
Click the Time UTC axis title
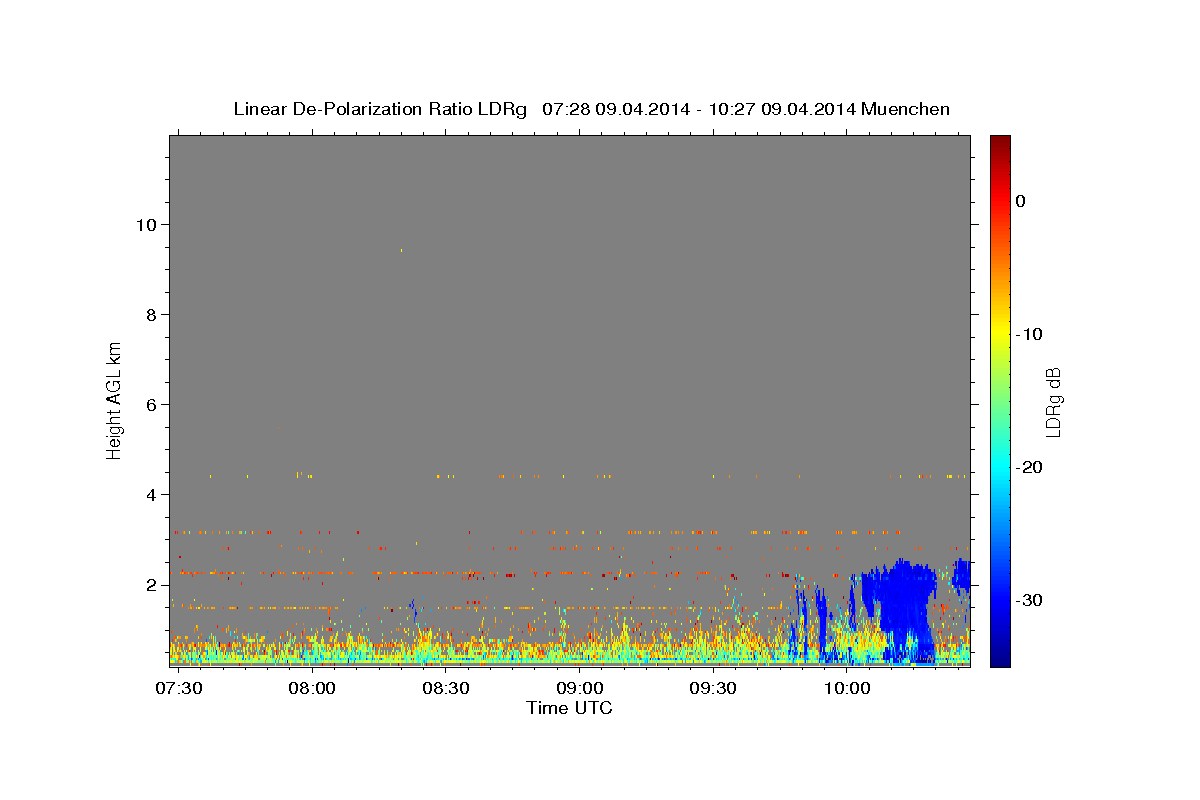pyautogui.click(x=569, y=708)
